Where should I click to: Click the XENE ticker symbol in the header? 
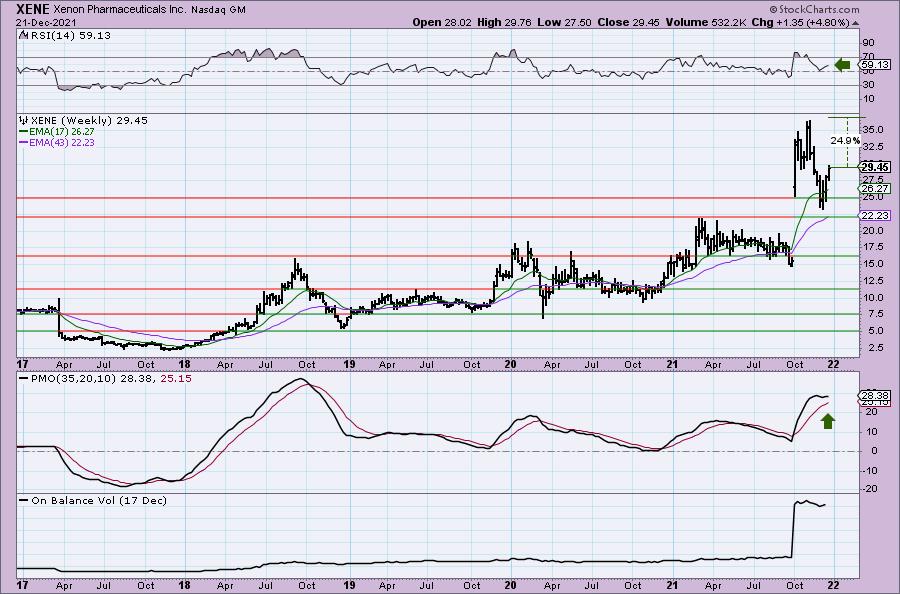click(33, 9)
